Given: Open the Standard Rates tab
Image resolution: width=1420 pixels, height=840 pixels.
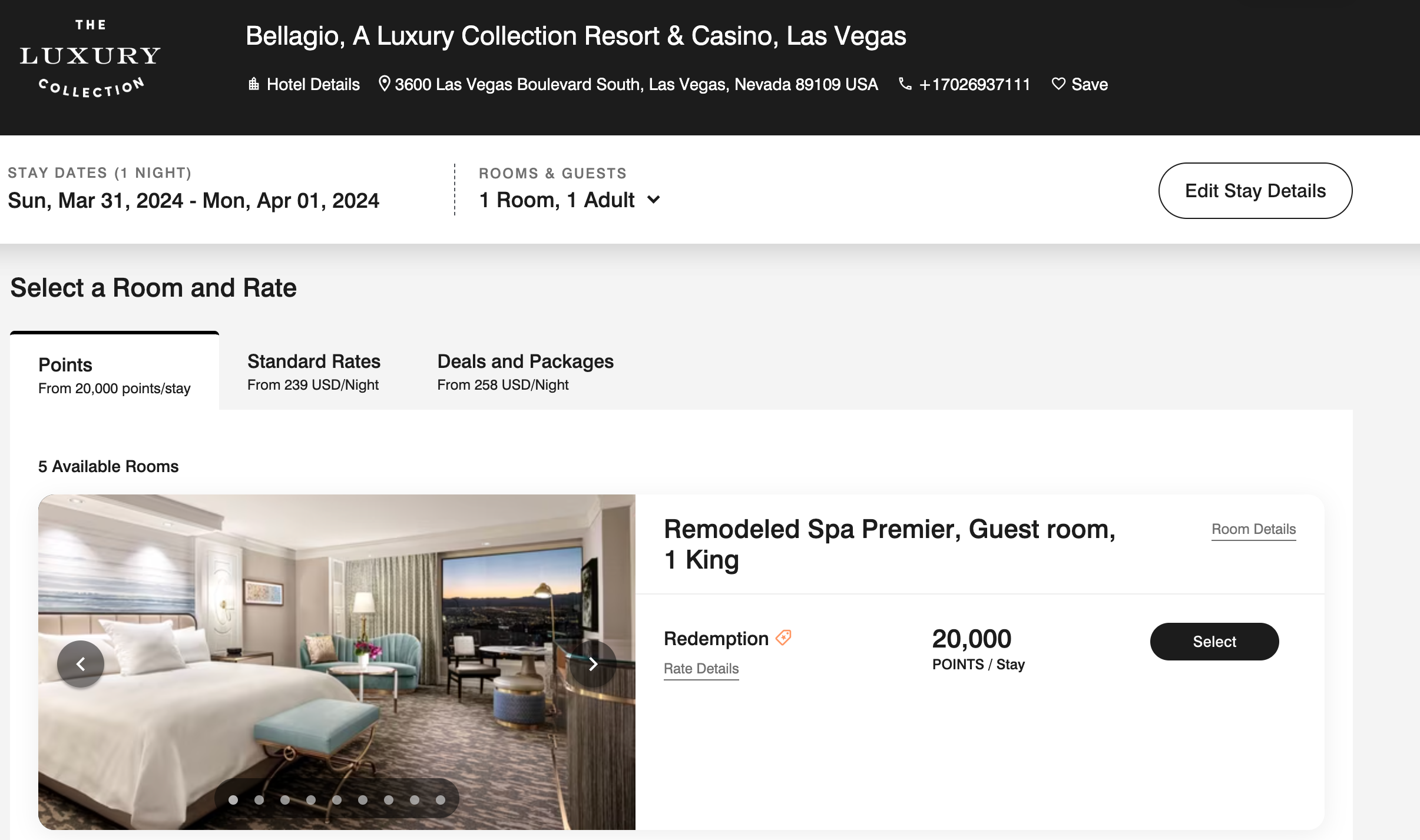Looking at the screenshot, I should click(313, 372).
